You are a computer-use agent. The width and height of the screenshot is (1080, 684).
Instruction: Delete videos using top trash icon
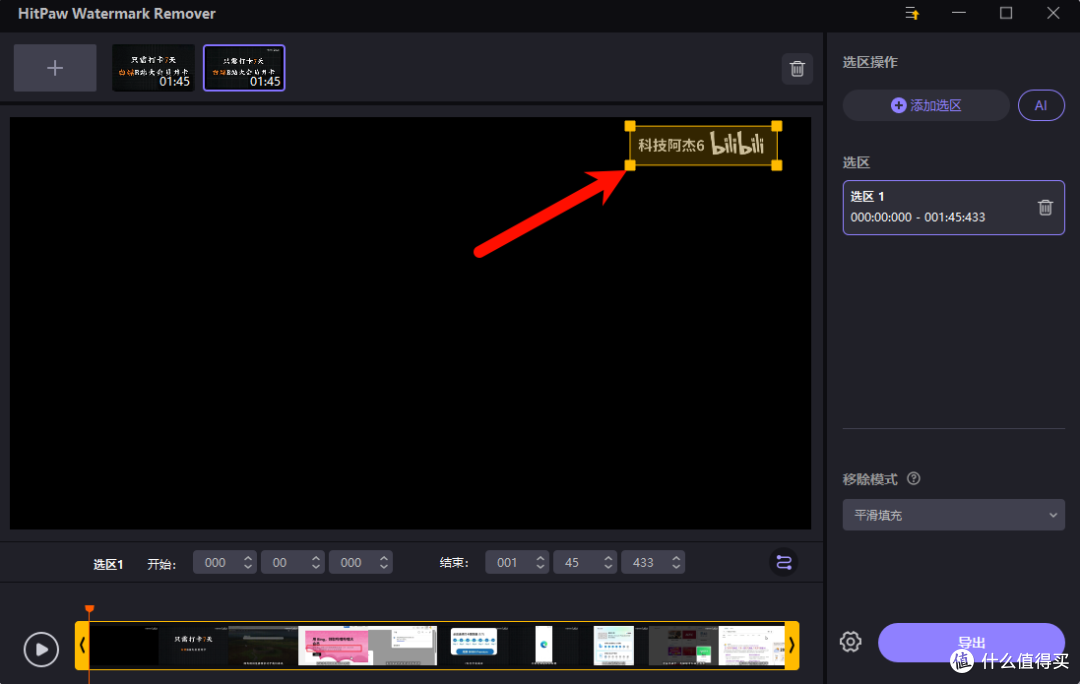tap(797, 69)
